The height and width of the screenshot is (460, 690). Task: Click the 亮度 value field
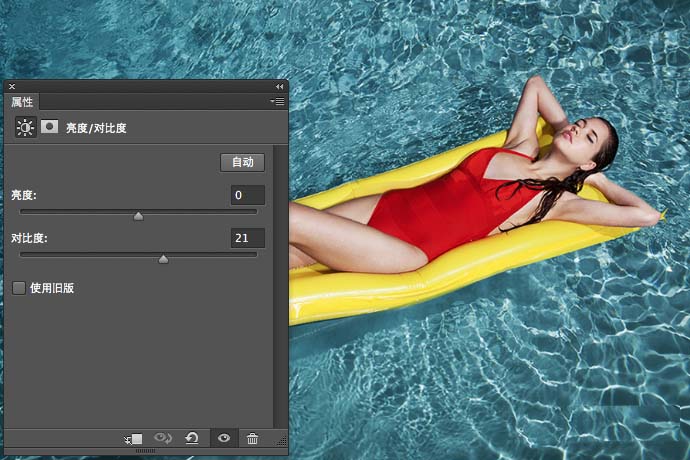coord(247,195)
